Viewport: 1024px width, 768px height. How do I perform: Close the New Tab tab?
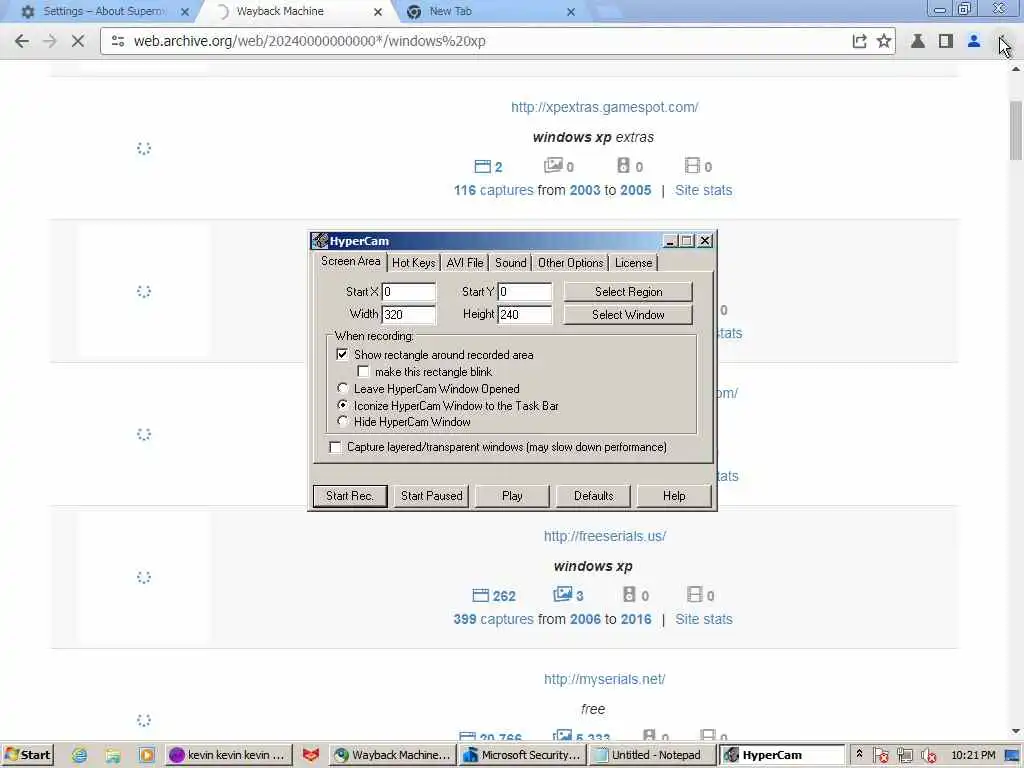[x=571, y=12]
